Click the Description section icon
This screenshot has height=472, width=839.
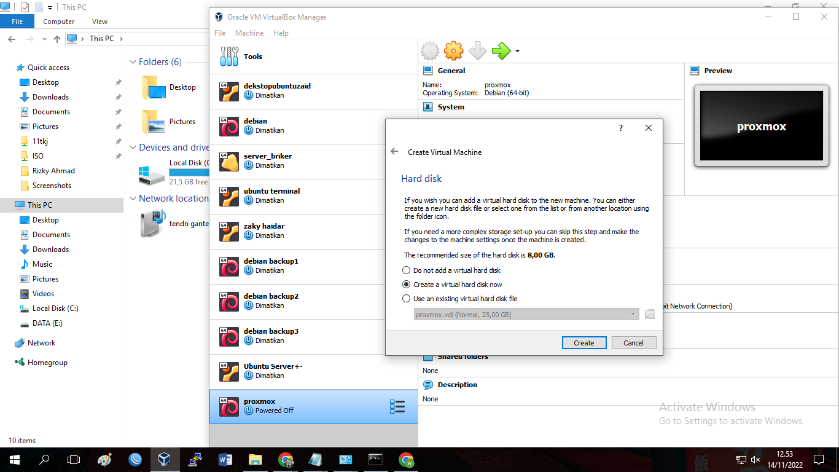428,385
